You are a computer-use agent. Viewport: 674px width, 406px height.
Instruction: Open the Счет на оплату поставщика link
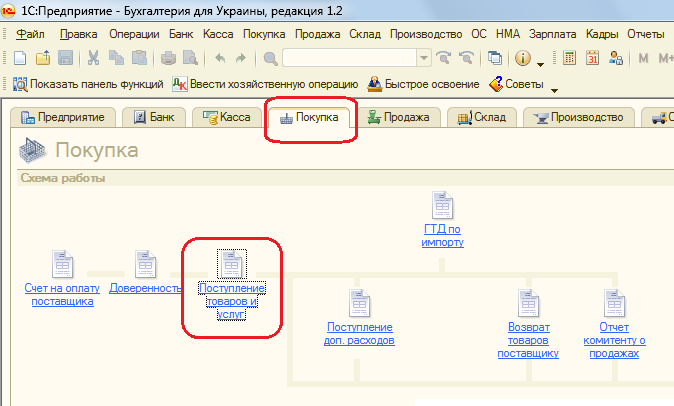(x=62, y=295)
